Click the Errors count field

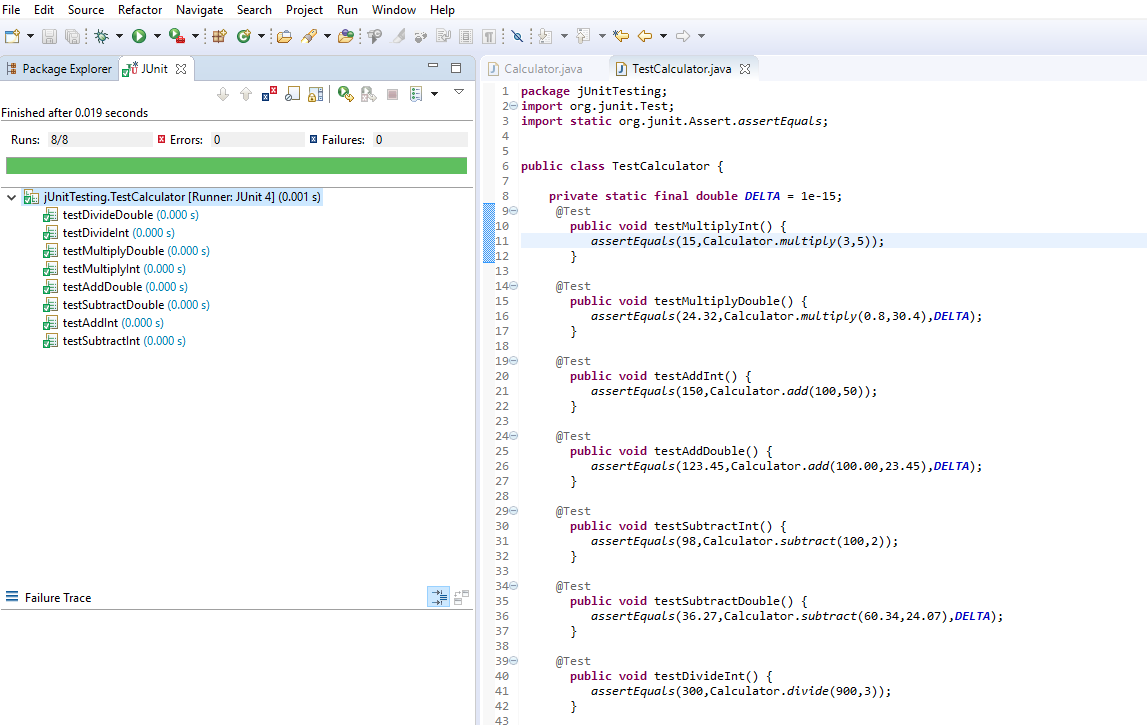tap(257, 140)
